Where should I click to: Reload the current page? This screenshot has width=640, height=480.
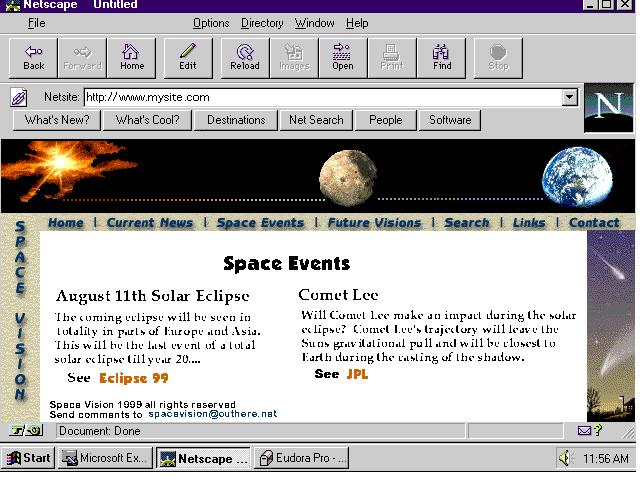pyautogui.click(x=244, y=58)
